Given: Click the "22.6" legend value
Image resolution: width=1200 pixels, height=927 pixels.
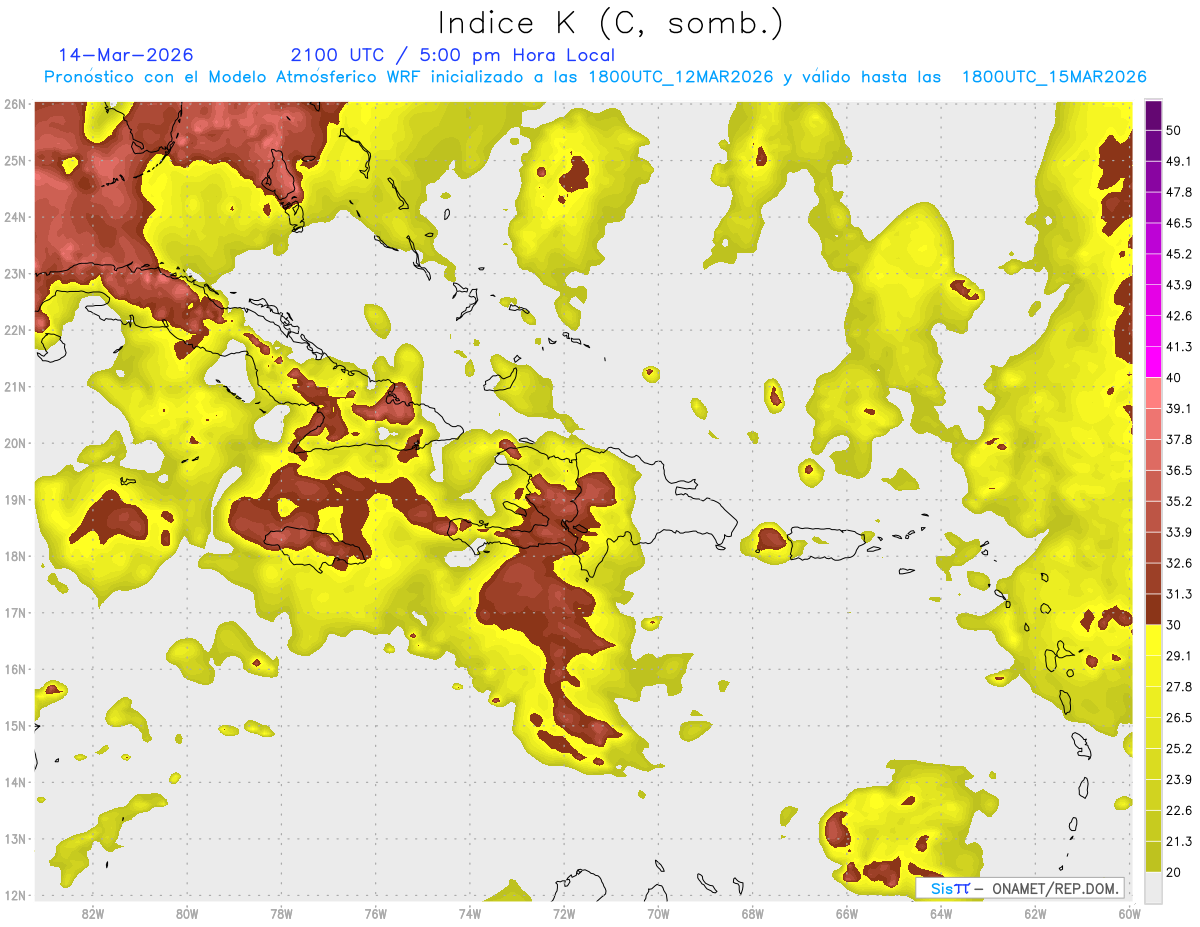Looking at the screenshot, I should point(1179,811).
